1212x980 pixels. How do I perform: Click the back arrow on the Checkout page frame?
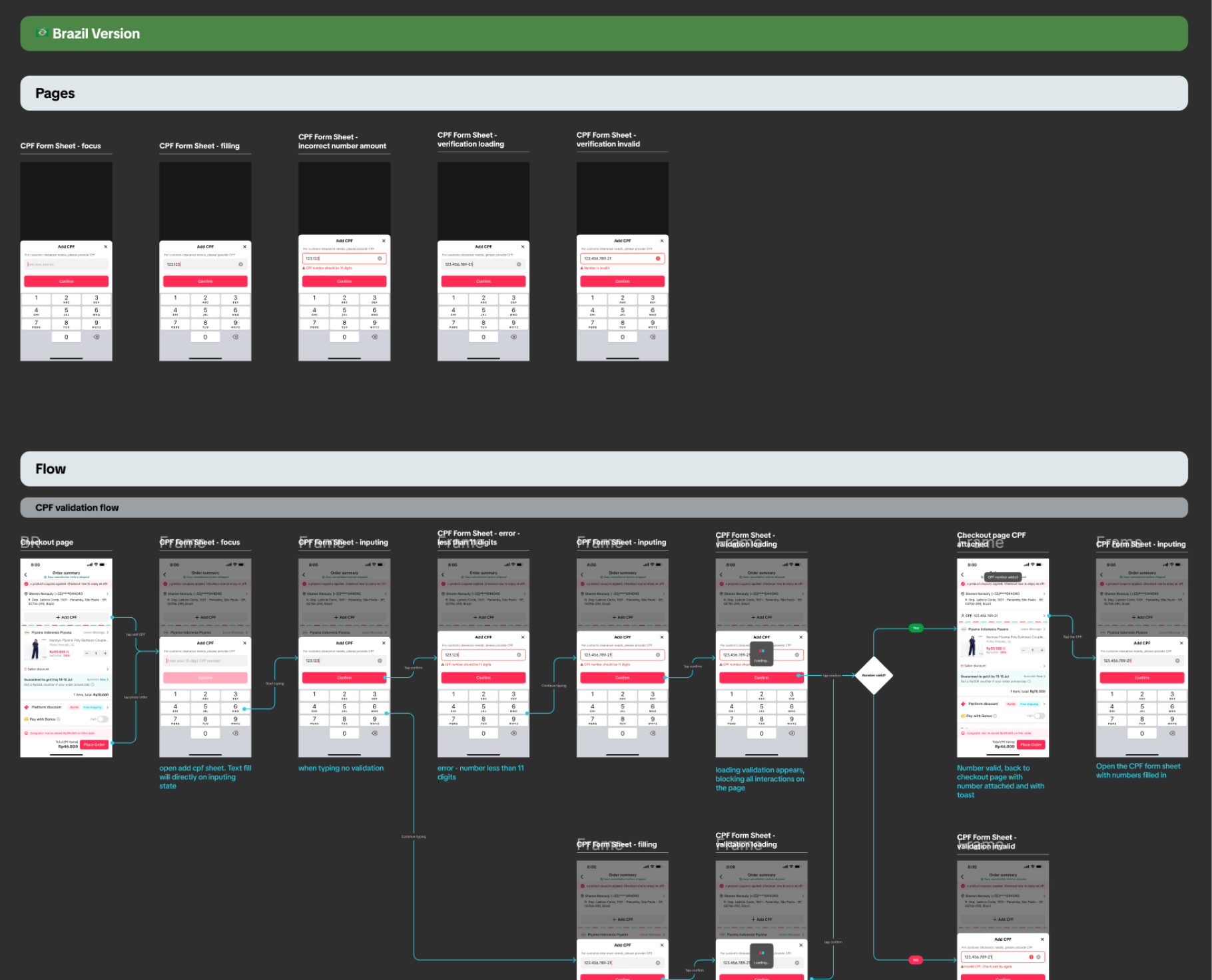pyautogui.click(x=26, y=574)
